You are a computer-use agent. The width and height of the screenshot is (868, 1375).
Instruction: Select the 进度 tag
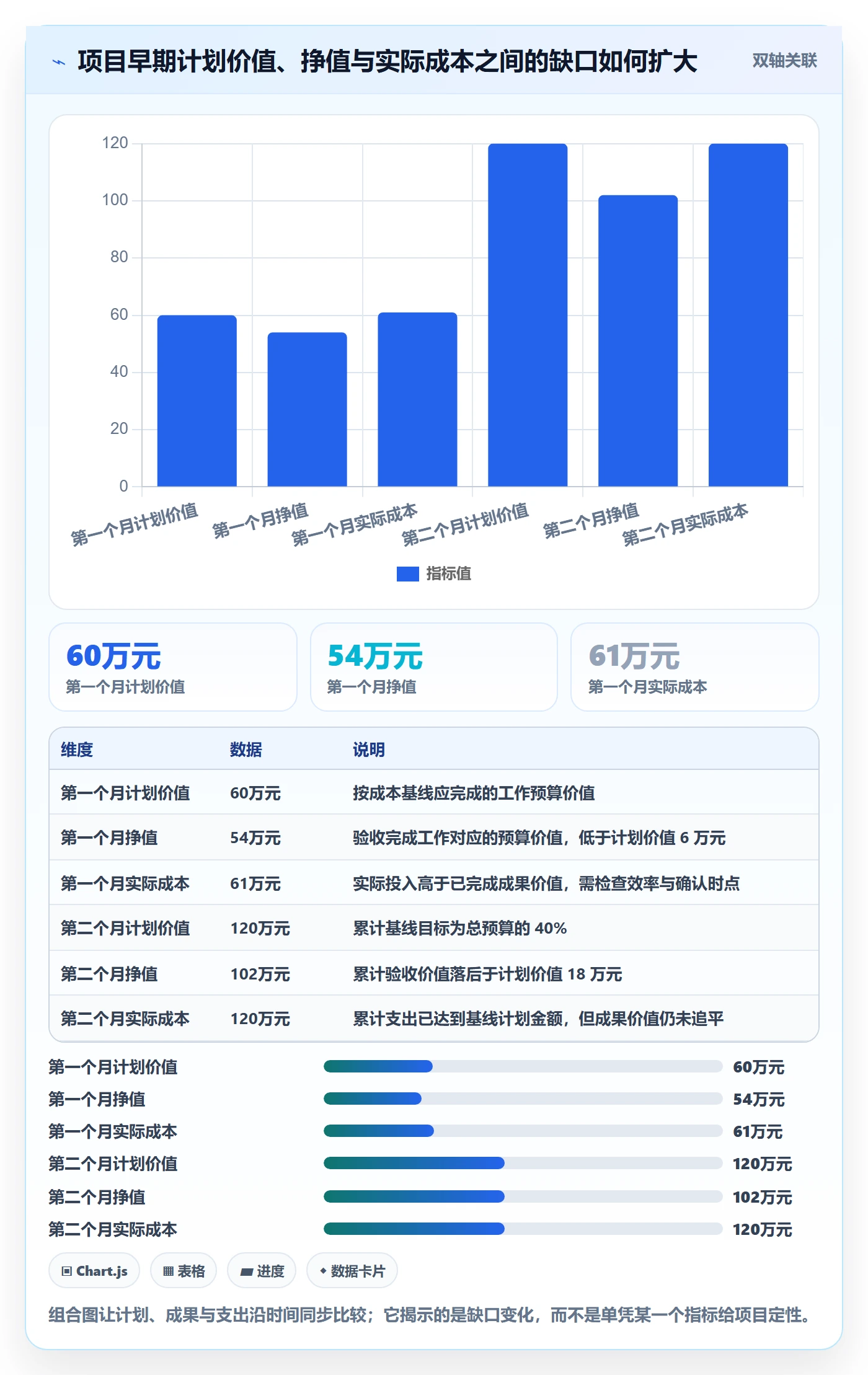click(x=262, y=1271)
